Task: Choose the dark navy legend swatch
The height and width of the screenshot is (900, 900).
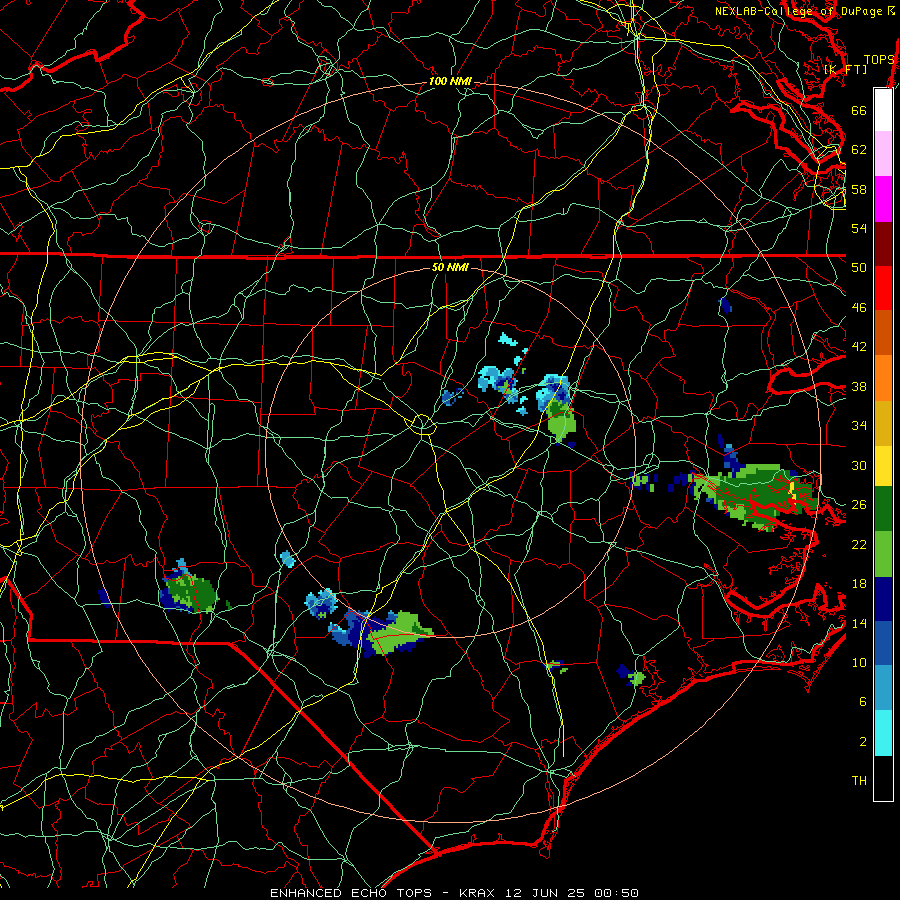Action: [883, 599]
